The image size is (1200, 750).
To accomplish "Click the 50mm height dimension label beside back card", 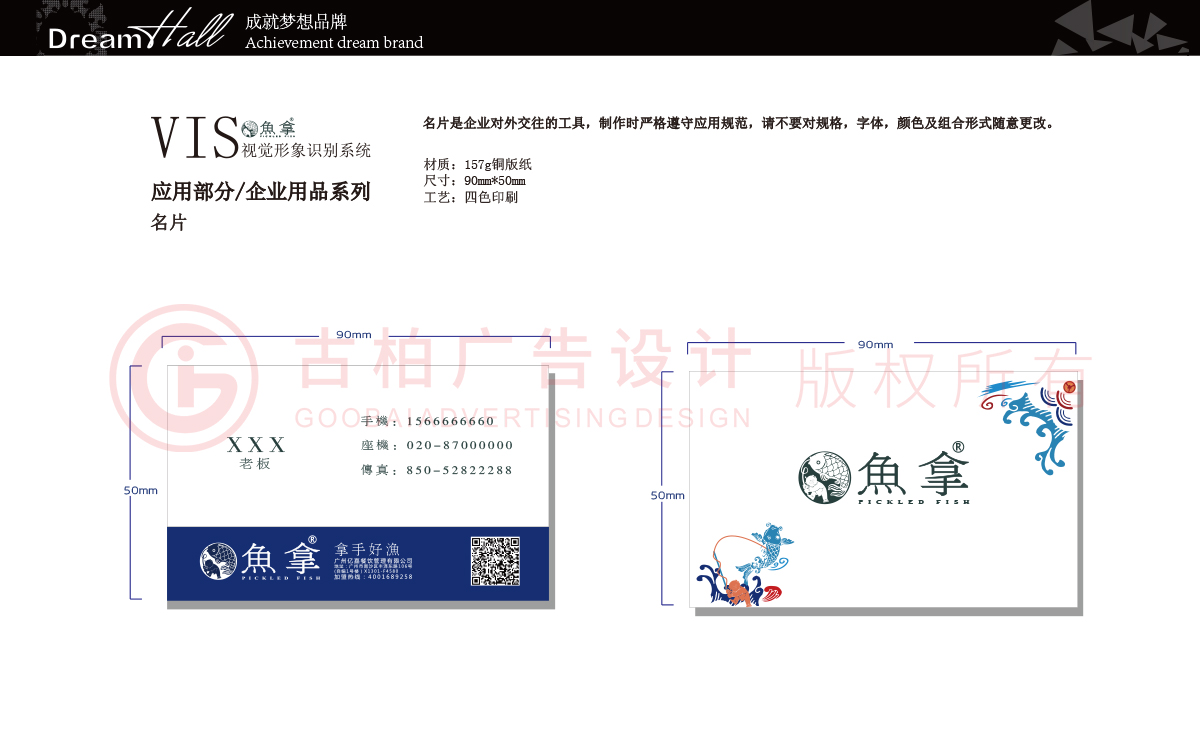I will pos(668,494).
